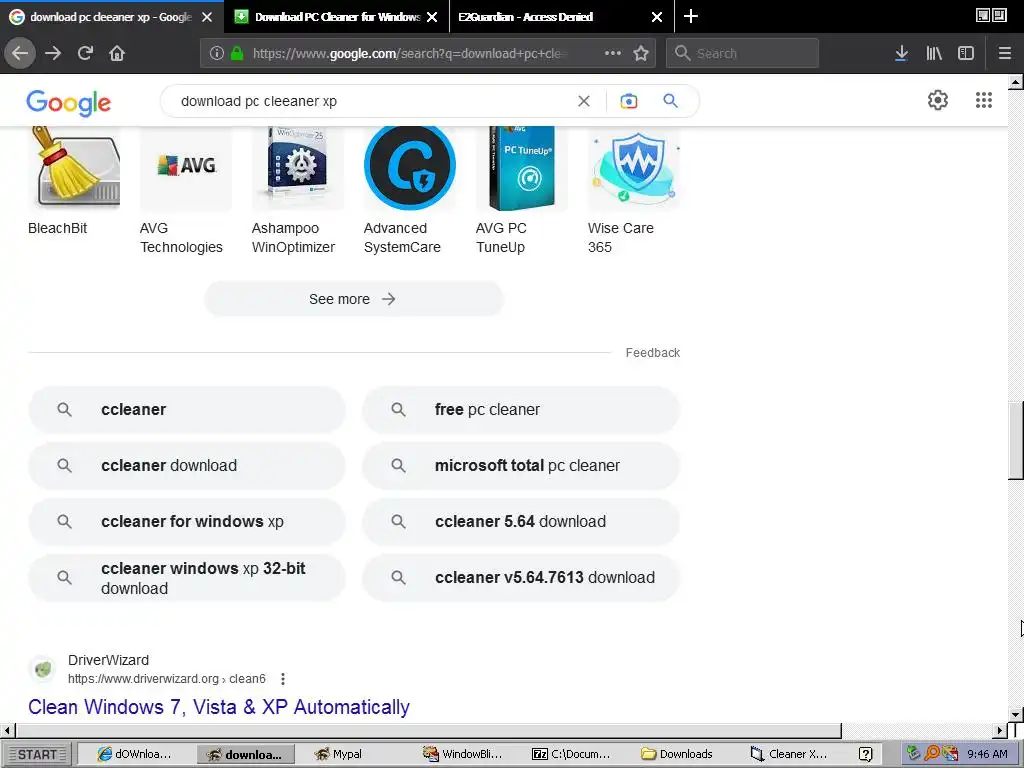This screenshot has height=768, width=1024.
Task: Open the hamburger application menu
Action: pyautogui.click(x=1004, y=54)
